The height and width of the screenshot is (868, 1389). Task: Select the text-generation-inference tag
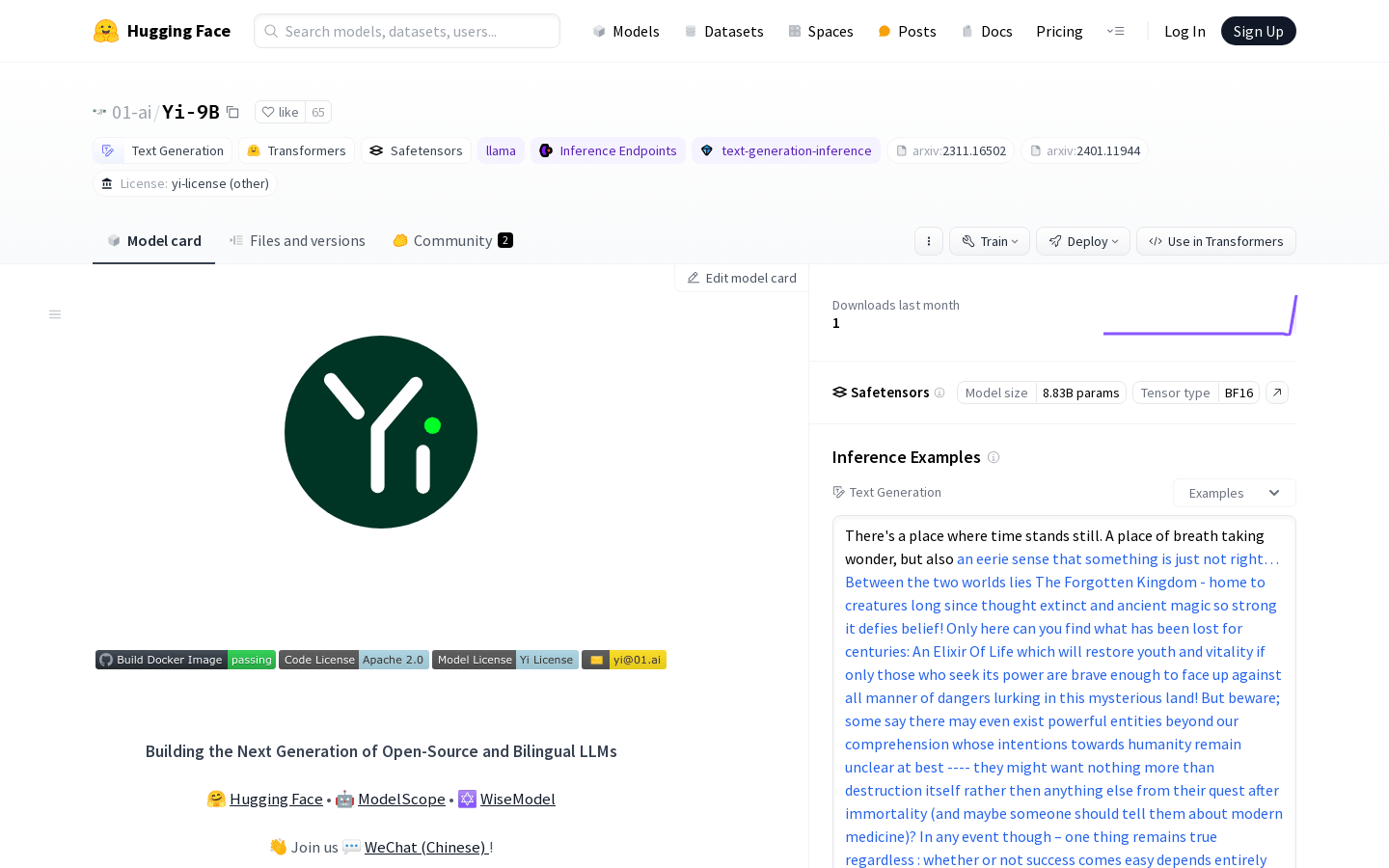786,150
